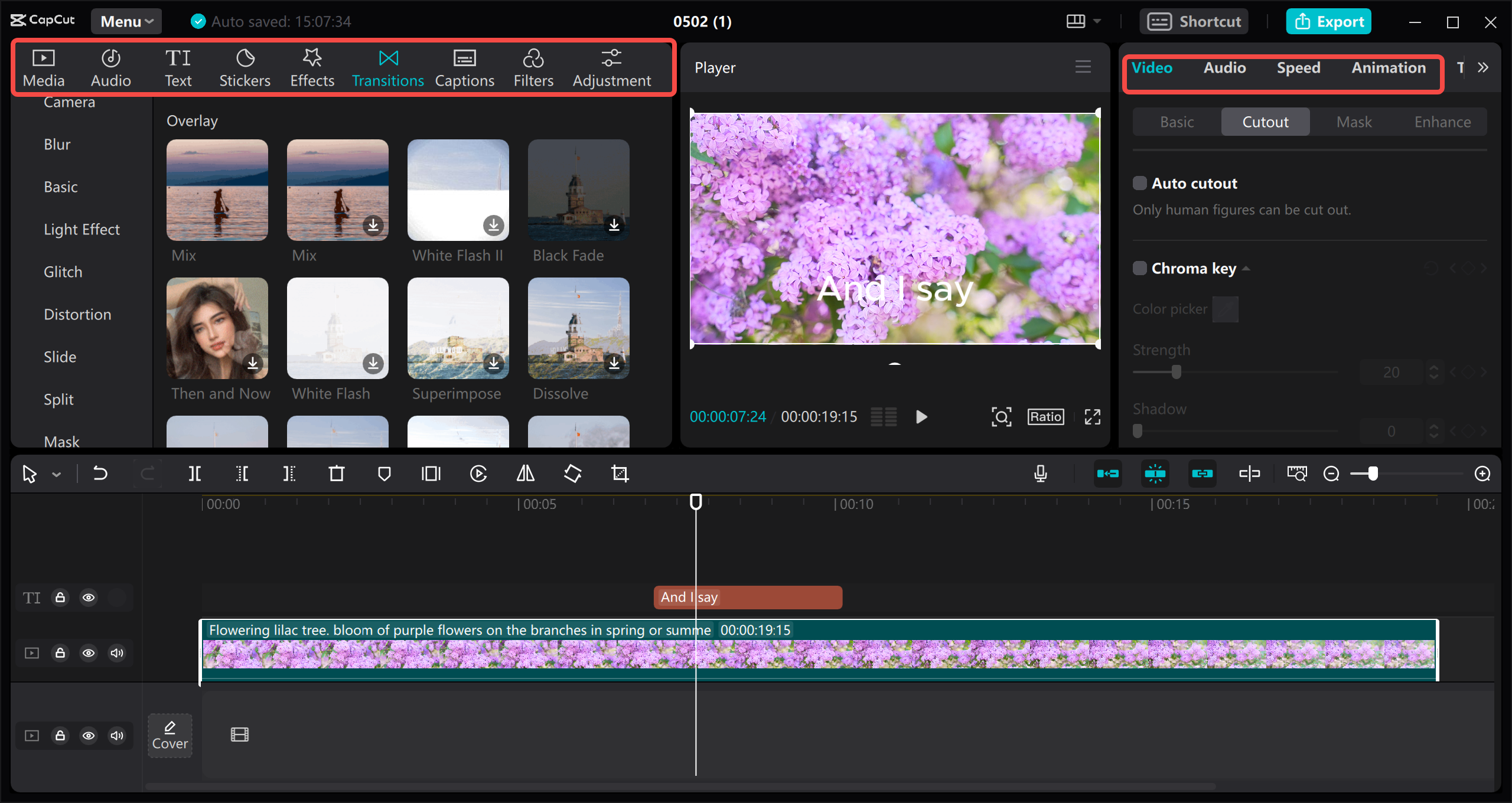The width and height of the screenshot is (1512, 803).
Task: Click the zoom out timeline icon
Action: coord(1331,474)
